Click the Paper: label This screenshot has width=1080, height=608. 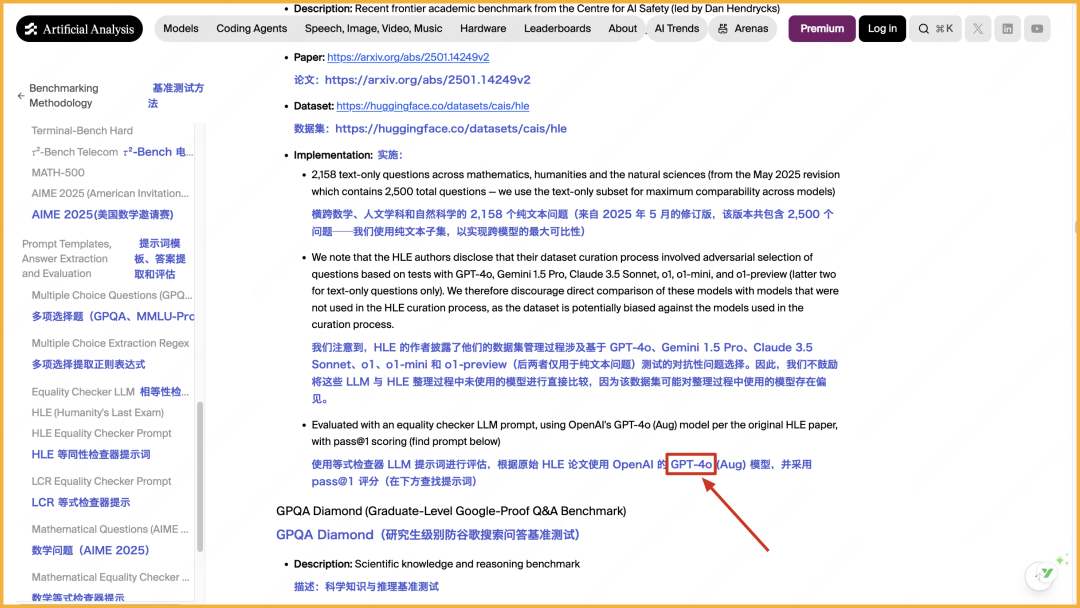coord(309,57)
